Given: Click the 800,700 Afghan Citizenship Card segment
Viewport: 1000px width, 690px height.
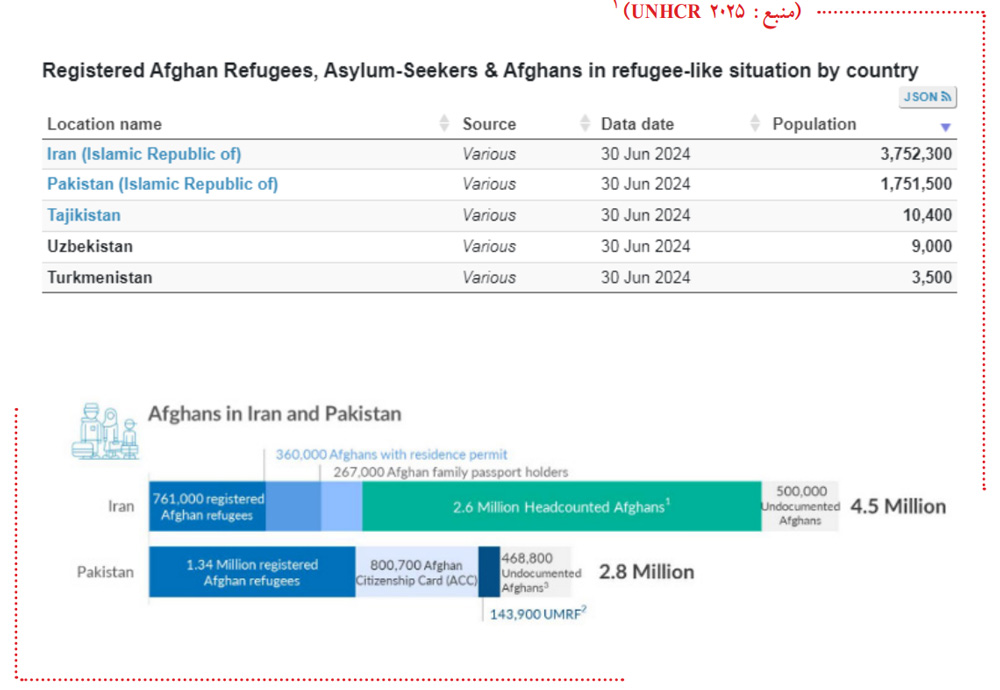Looking at the screenshot, I should [416, 572].
